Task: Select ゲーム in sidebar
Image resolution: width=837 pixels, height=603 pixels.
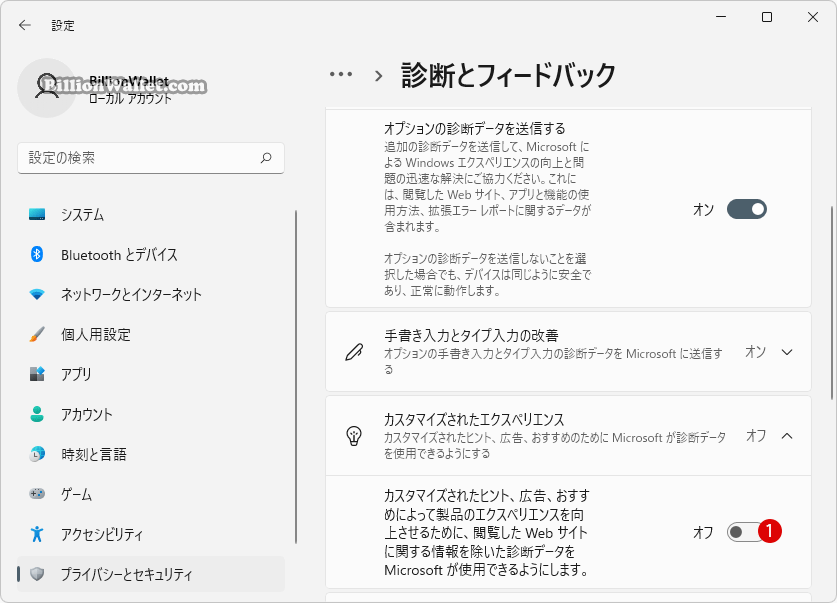Action: pyautogui.click(x=151, y=494)
